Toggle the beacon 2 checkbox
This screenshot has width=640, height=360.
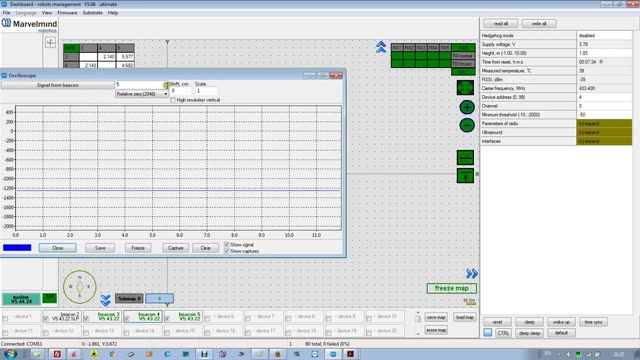(46, 318)
